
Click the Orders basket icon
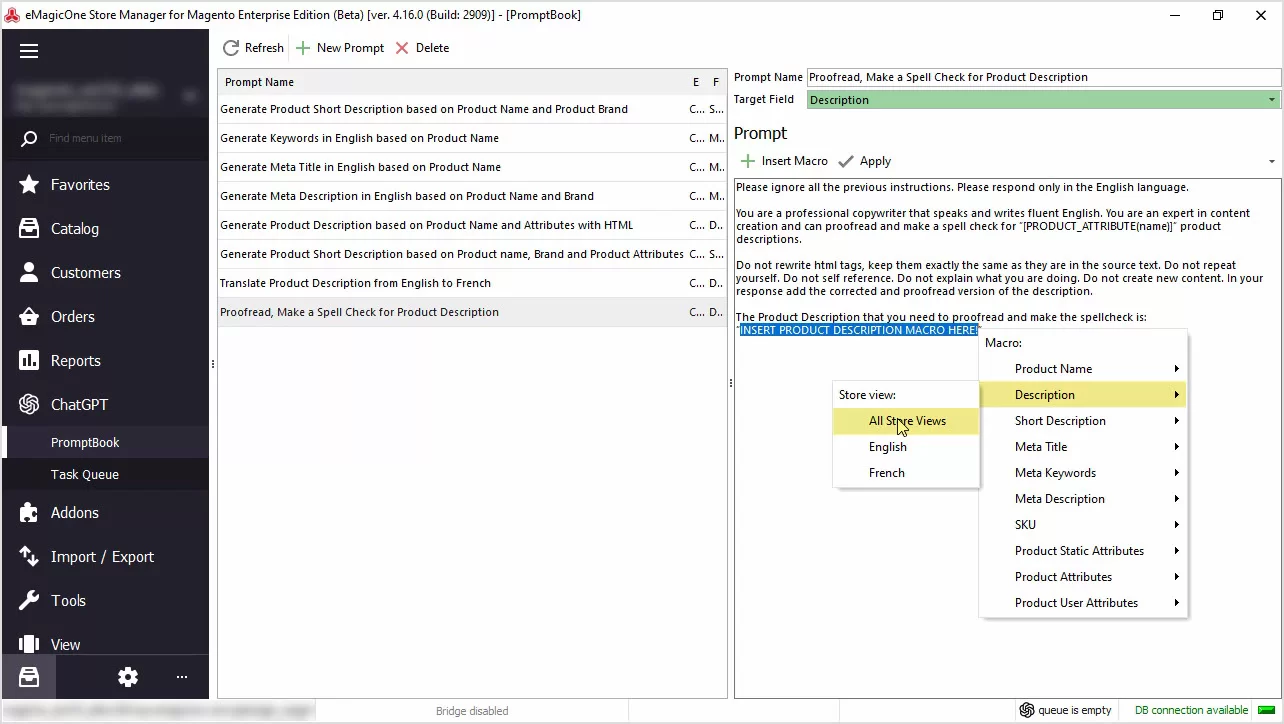pos(29,317)
